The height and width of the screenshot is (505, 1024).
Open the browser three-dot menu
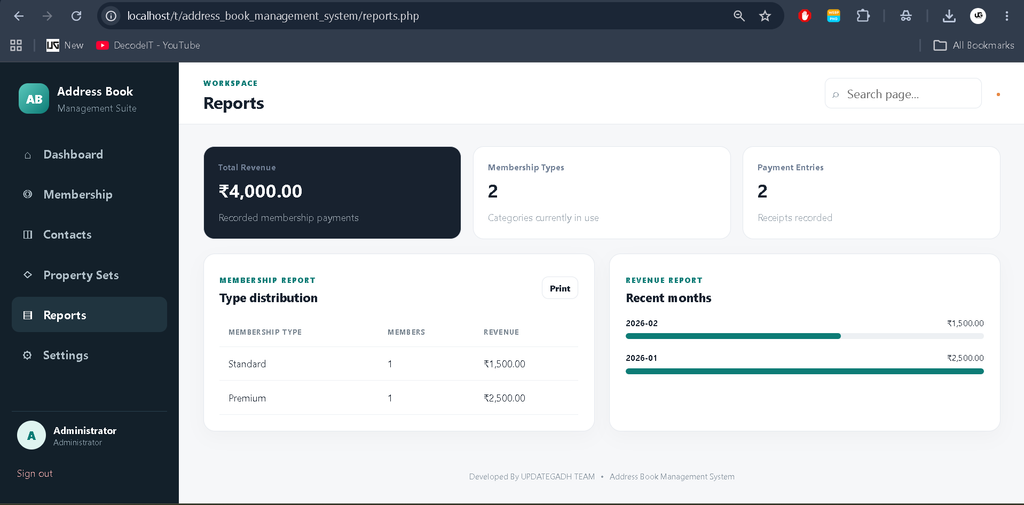click(1006, 16)
